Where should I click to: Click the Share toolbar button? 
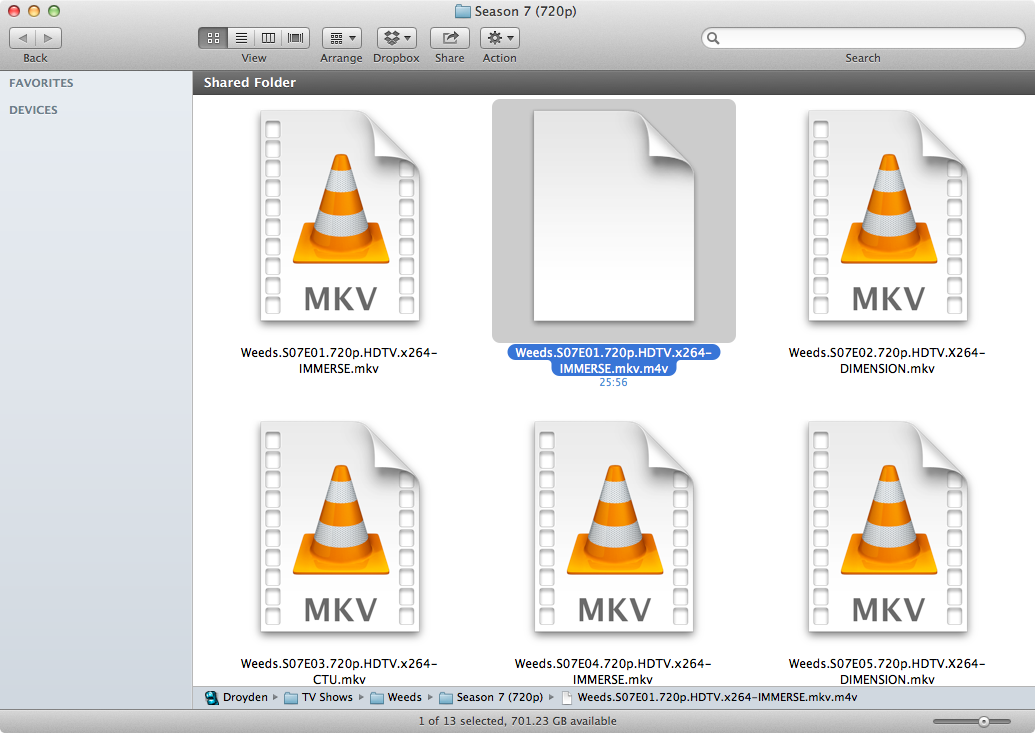coord(450,38)
